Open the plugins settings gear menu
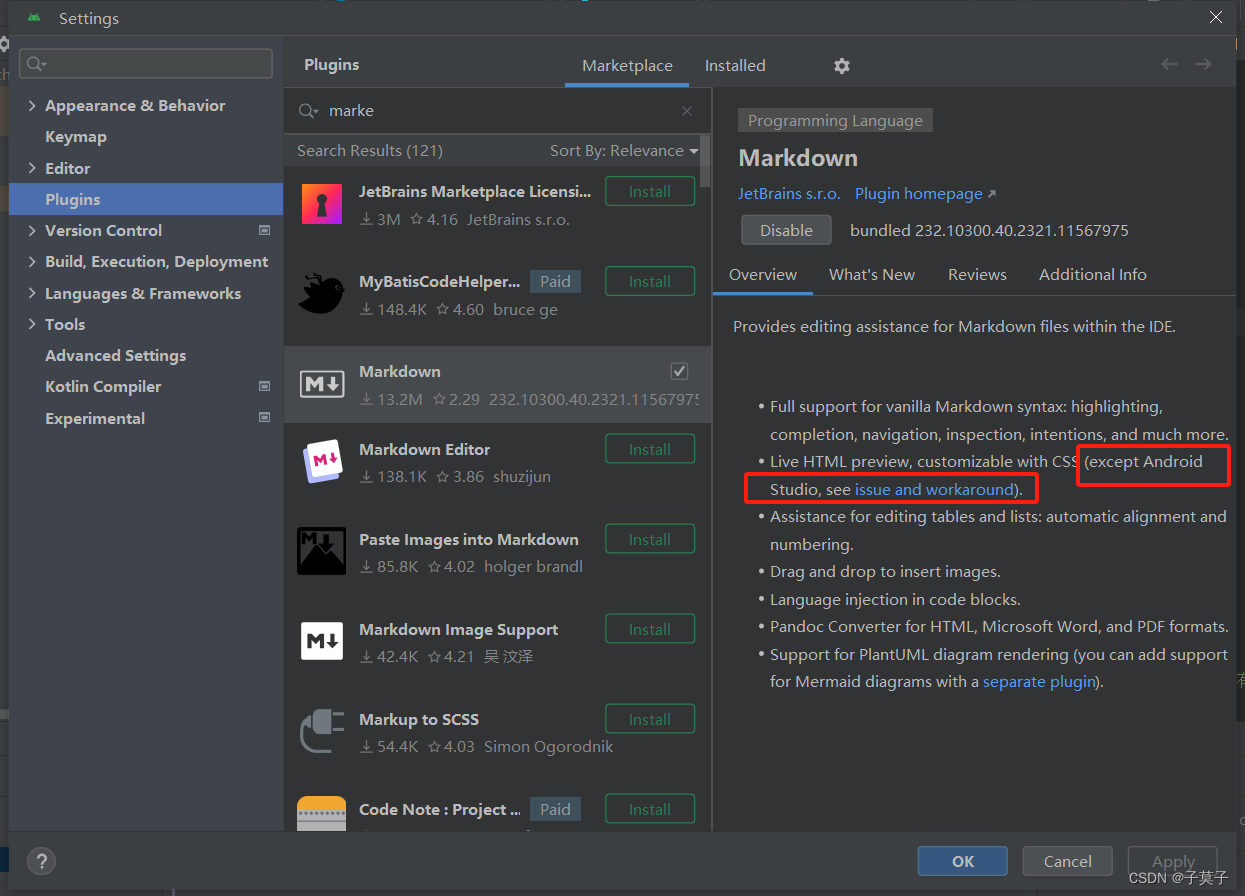This screenshot has width=1245, height=896. (x=841, y=66)
